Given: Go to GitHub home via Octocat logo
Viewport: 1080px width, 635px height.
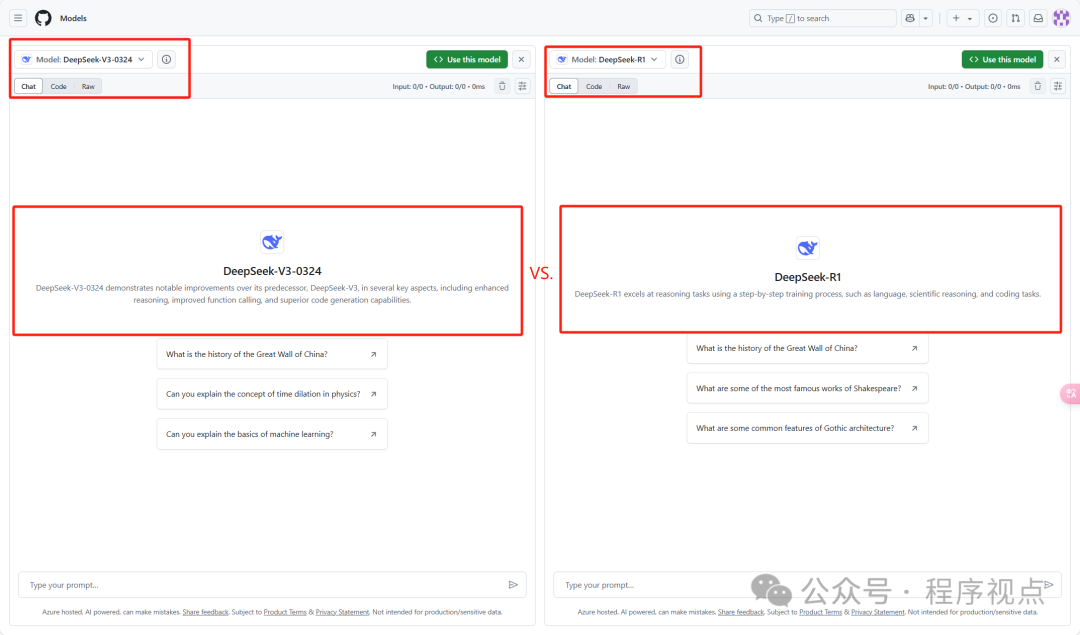Looking at the screenshot, I should click(x=43, y=18).
